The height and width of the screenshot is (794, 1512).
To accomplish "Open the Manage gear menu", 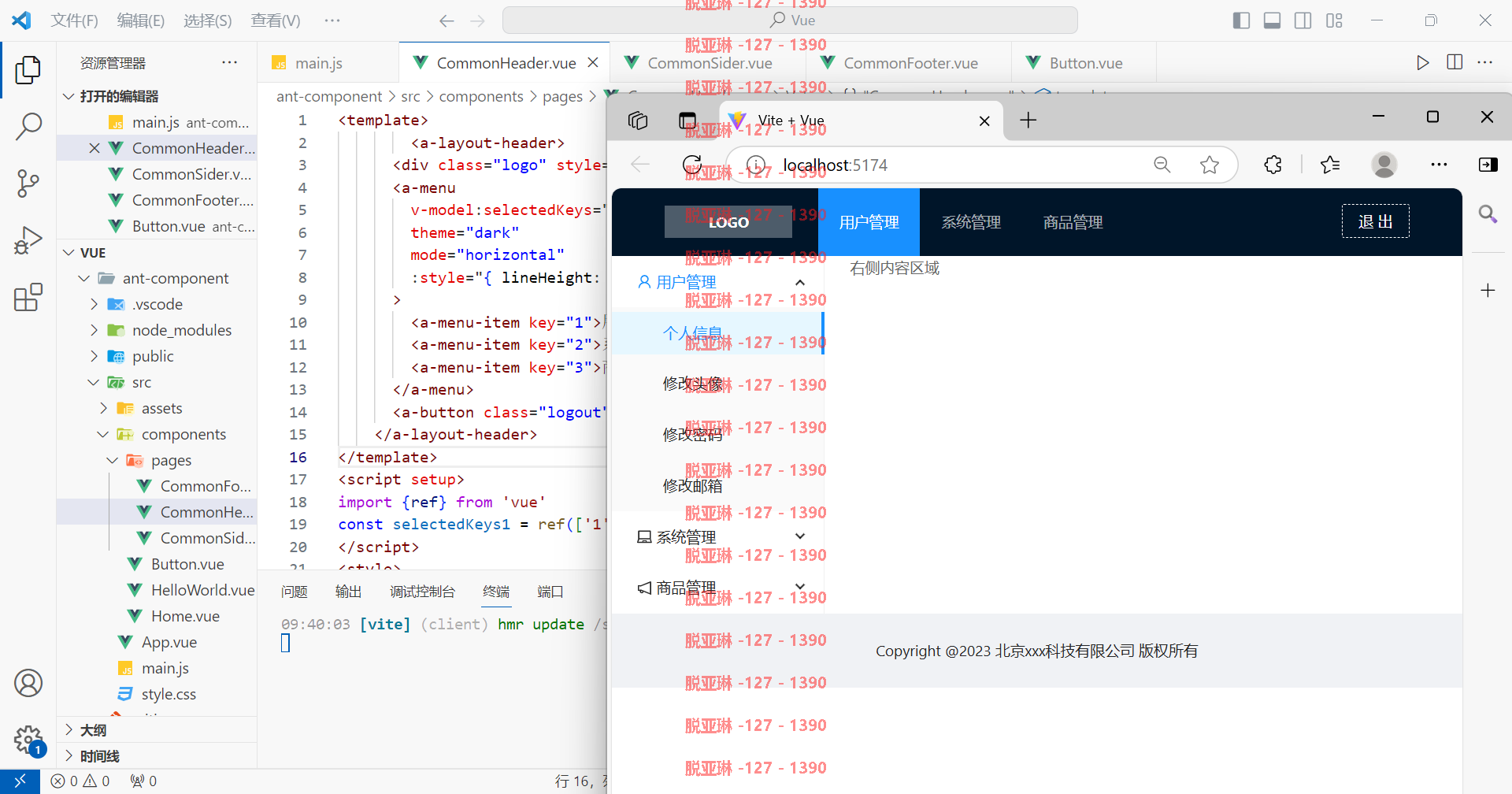I will 28,740.
